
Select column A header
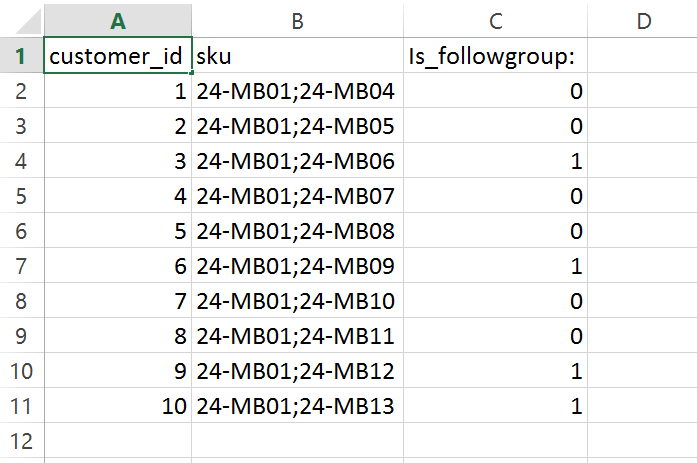[x=119, y=20]
